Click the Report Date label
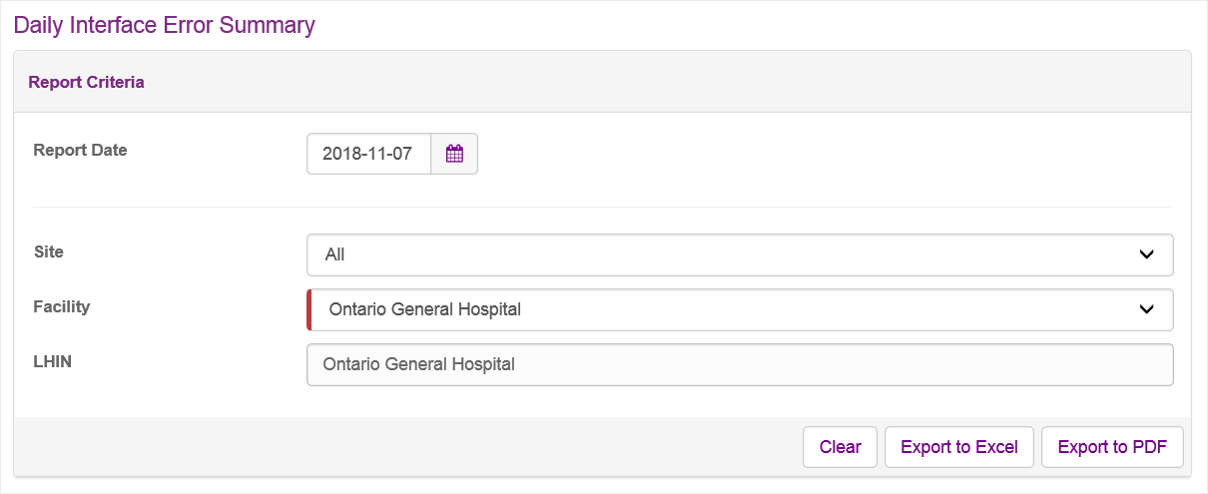1208x494 pixels. click(80, 150)
